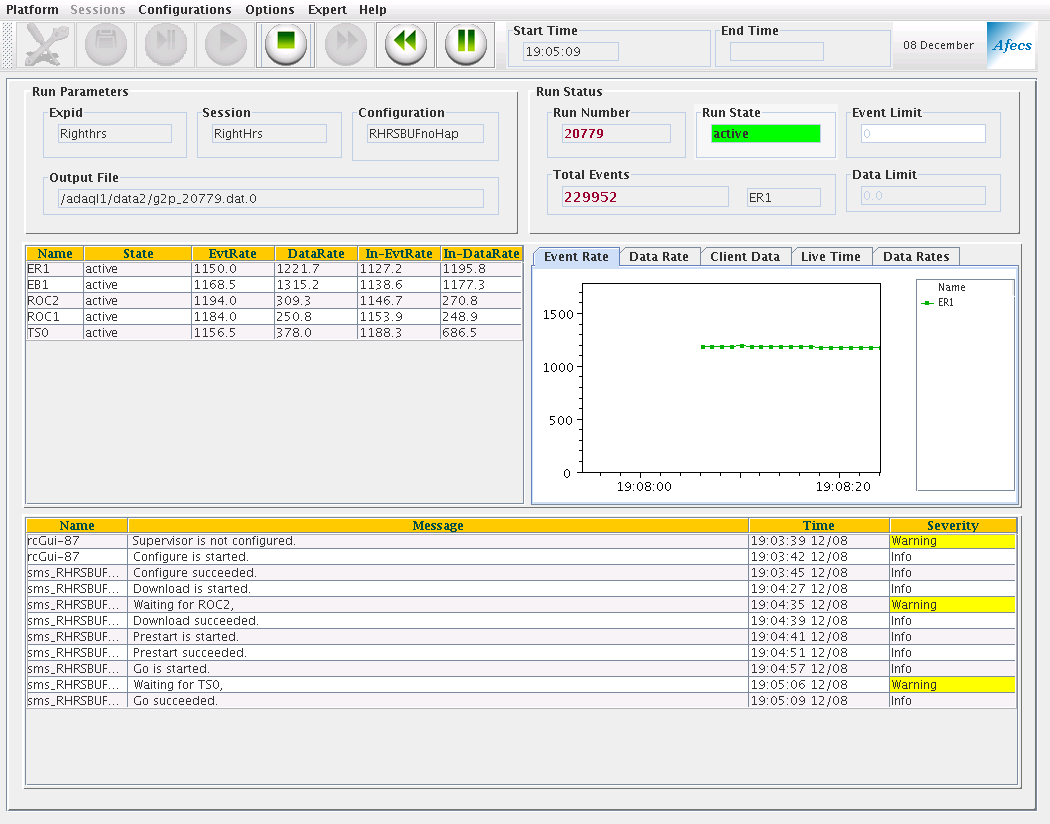Image resolution: width=1050 pixels, height=824 pixels.
Task: Open the Sessions menu
Action: 98,9
